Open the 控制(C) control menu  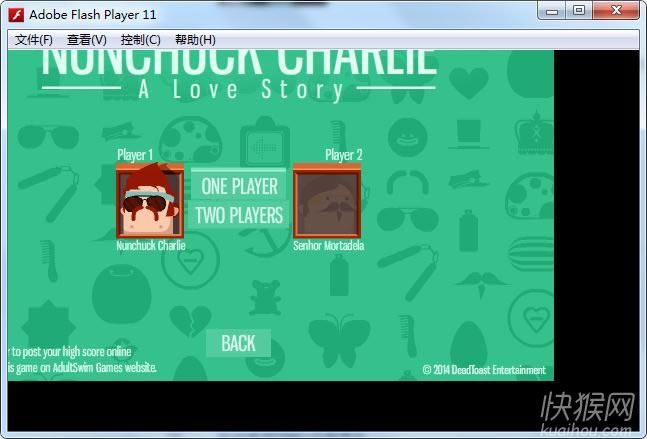click(140, 40)
